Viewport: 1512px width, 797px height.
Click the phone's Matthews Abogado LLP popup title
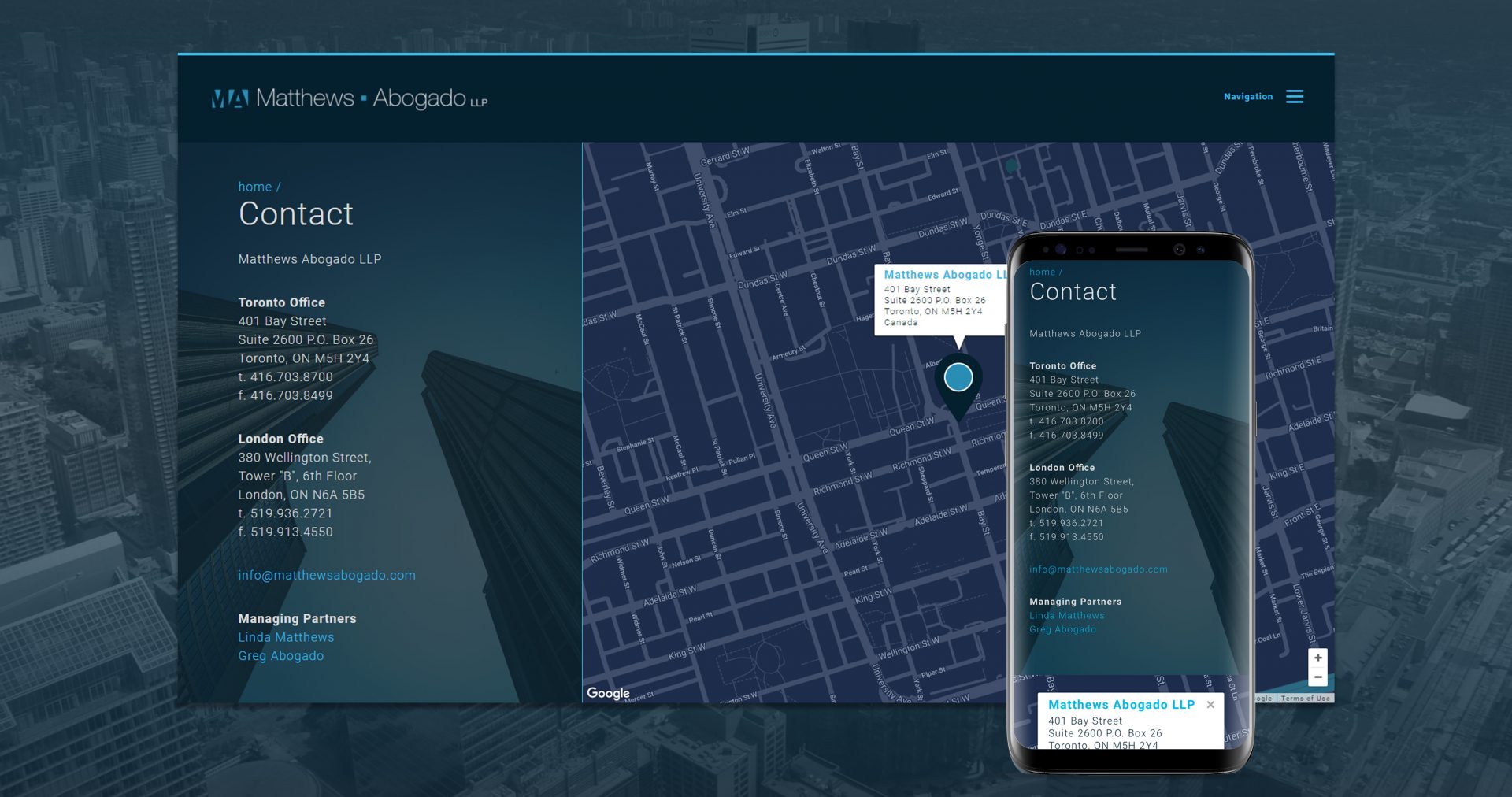(1121, 705)
